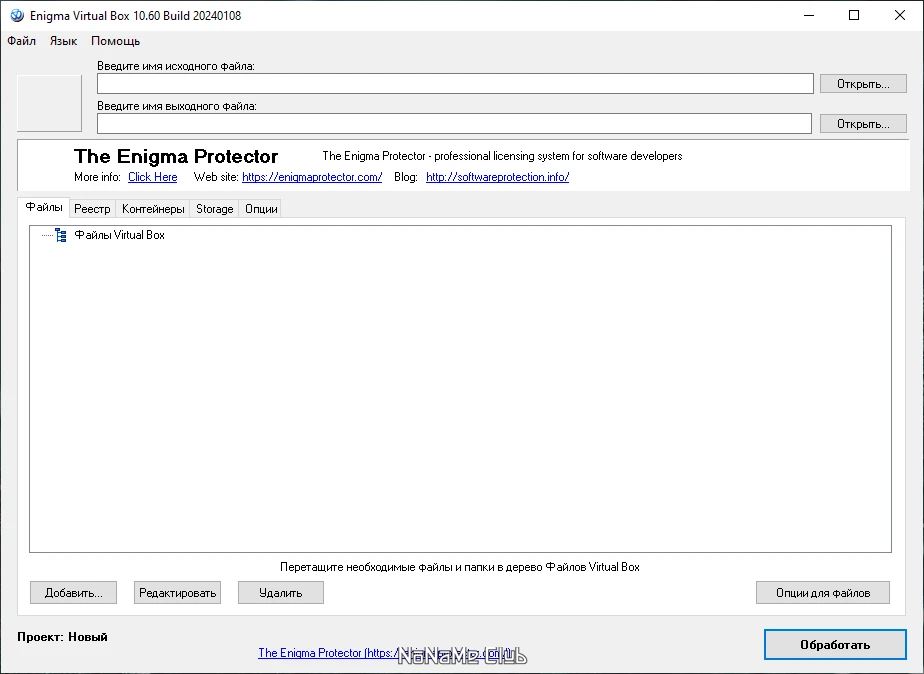924x674 pixels.
Task: Click Открыть button for source file
Action: pos(863,84)
